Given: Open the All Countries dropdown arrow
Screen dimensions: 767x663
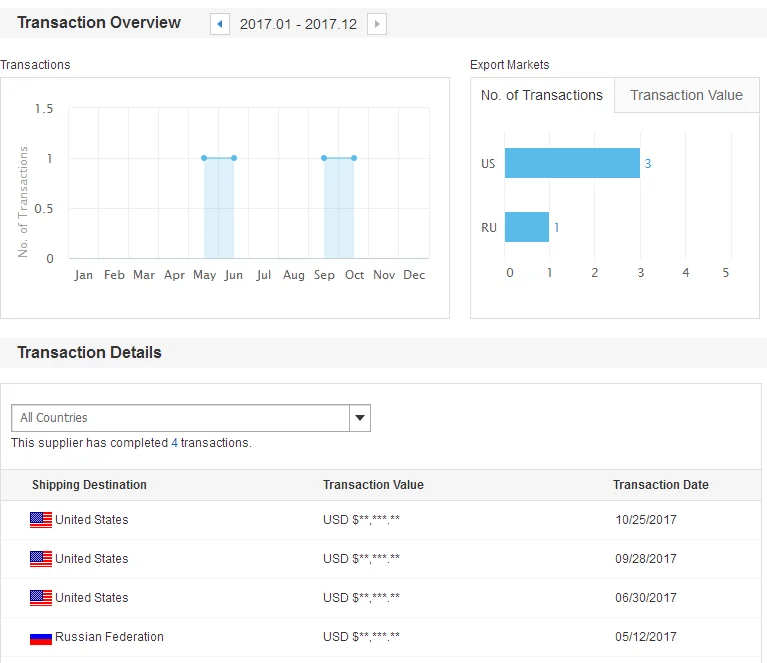Looking at the screenshot, I should pyautogui.click(x=359, y=418).
